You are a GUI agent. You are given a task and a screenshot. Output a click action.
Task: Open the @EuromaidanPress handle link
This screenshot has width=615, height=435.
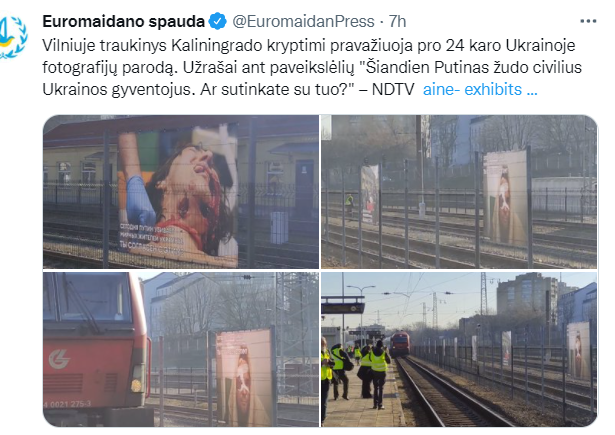point(303,22)
